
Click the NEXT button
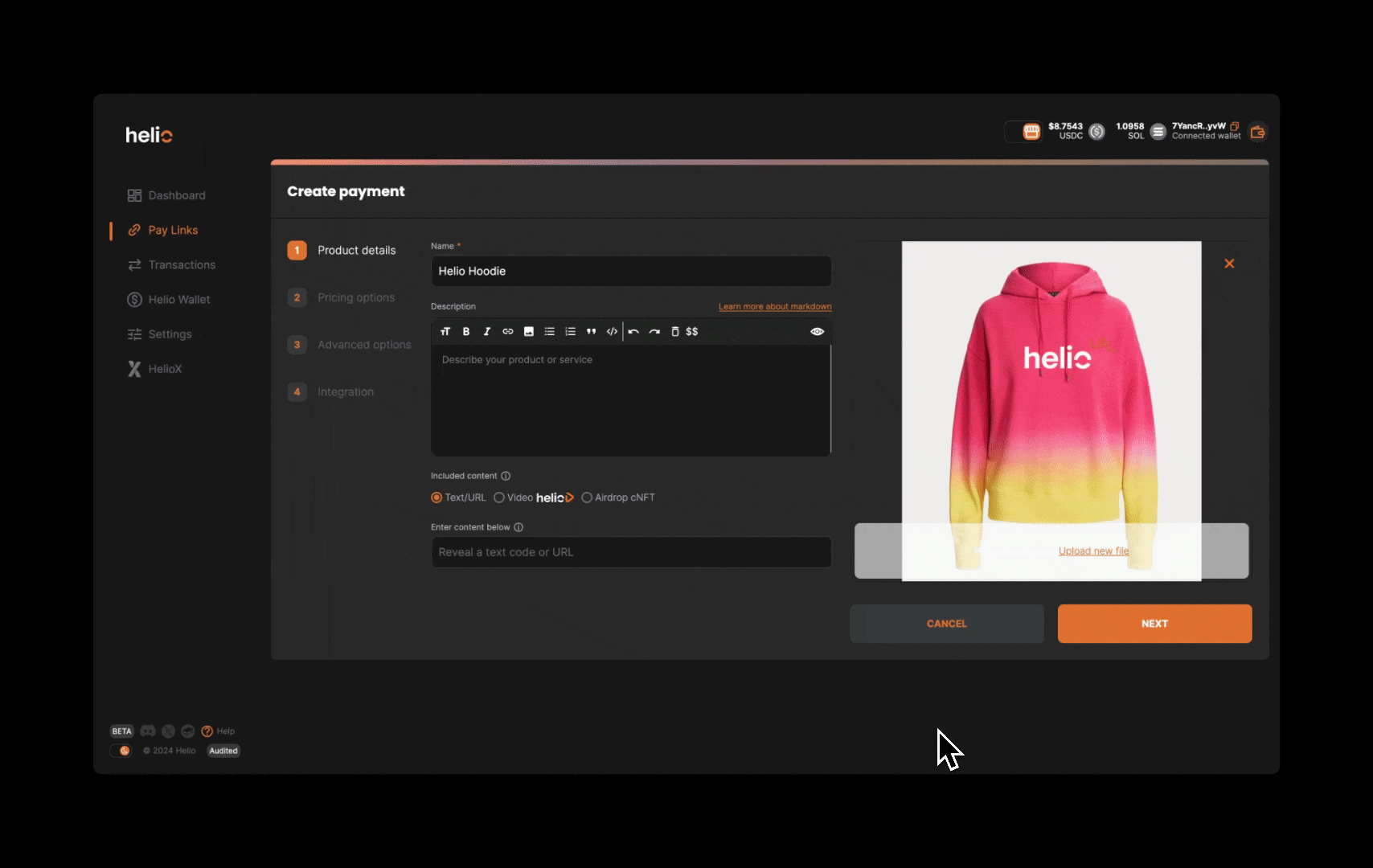tap(1154, 624)
